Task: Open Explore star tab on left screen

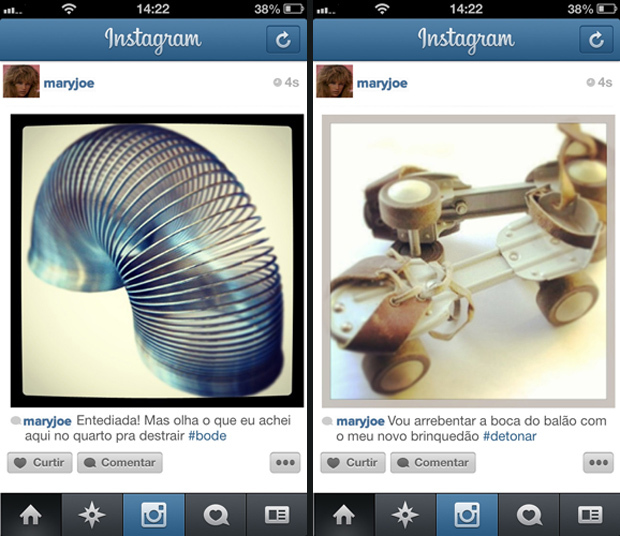Action: 92,515
